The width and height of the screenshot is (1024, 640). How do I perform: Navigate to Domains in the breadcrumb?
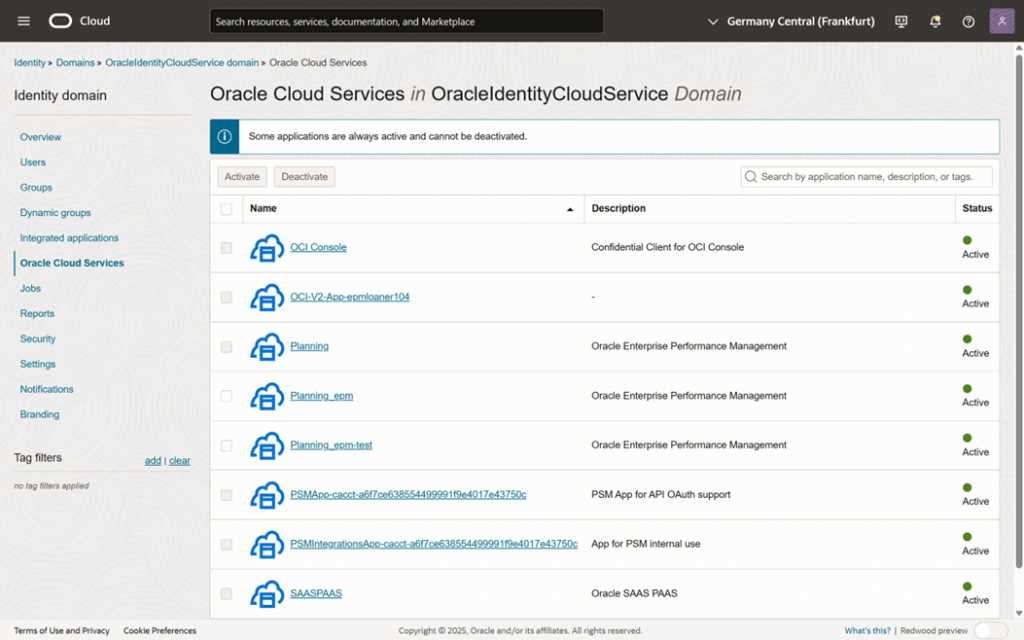tap(75, 63)
